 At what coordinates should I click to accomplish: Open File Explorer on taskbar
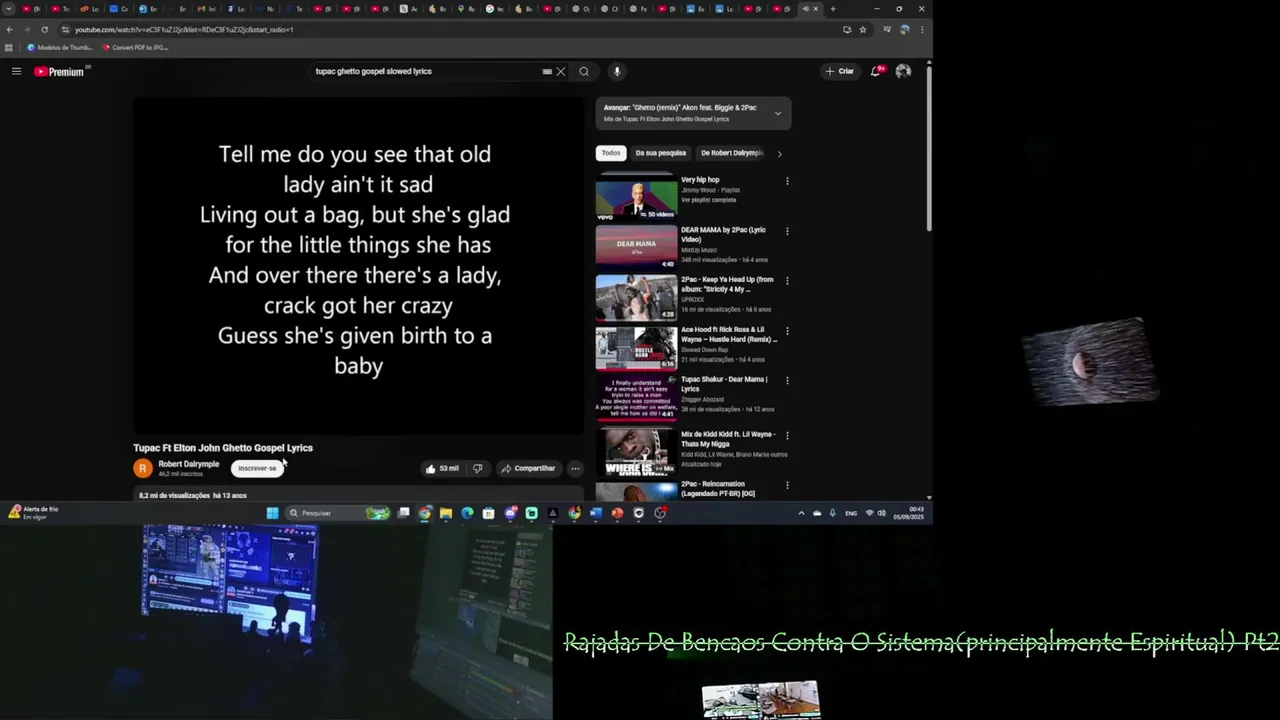(446, 513)
